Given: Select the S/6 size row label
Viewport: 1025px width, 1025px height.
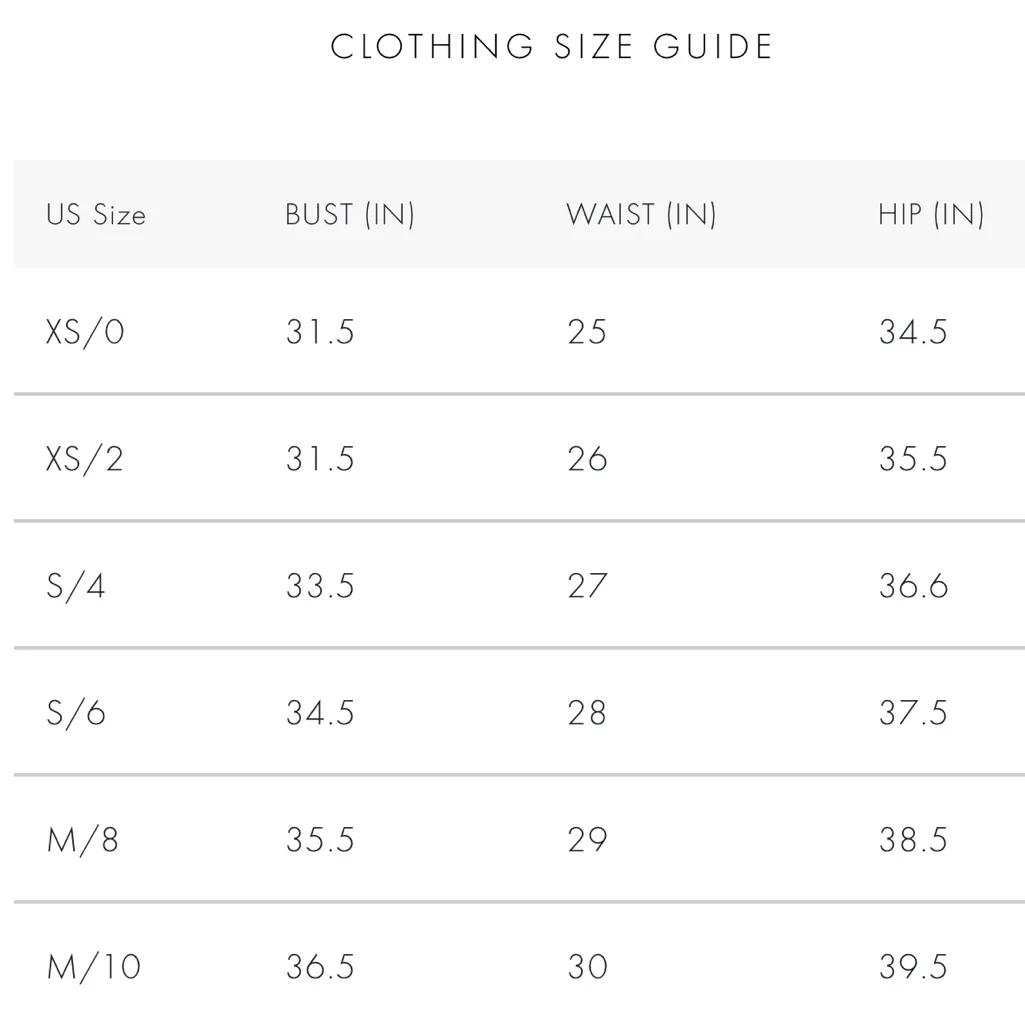Looking at the screenshot, I should (x=76, y=713).
